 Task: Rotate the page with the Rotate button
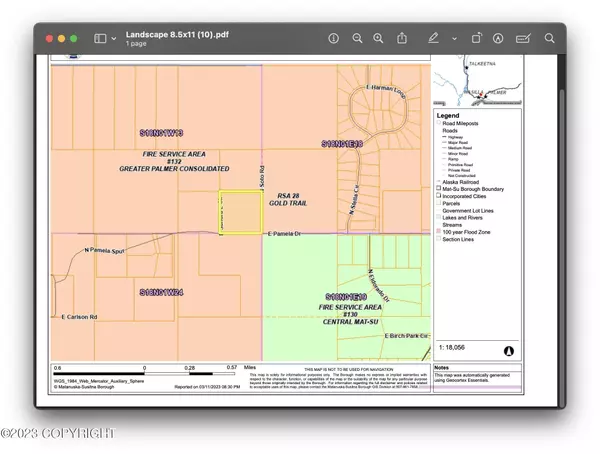click(476, 38)
